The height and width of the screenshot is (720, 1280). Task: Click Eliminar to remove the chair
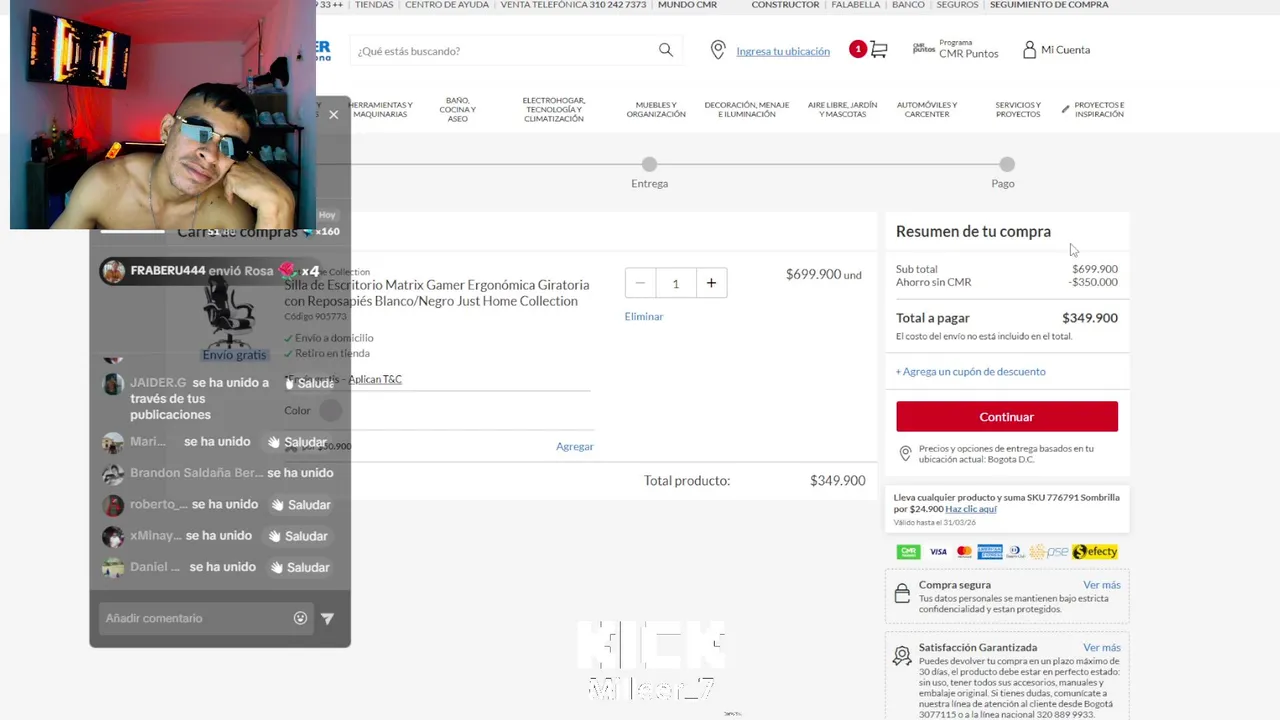(x=644, y=316)
